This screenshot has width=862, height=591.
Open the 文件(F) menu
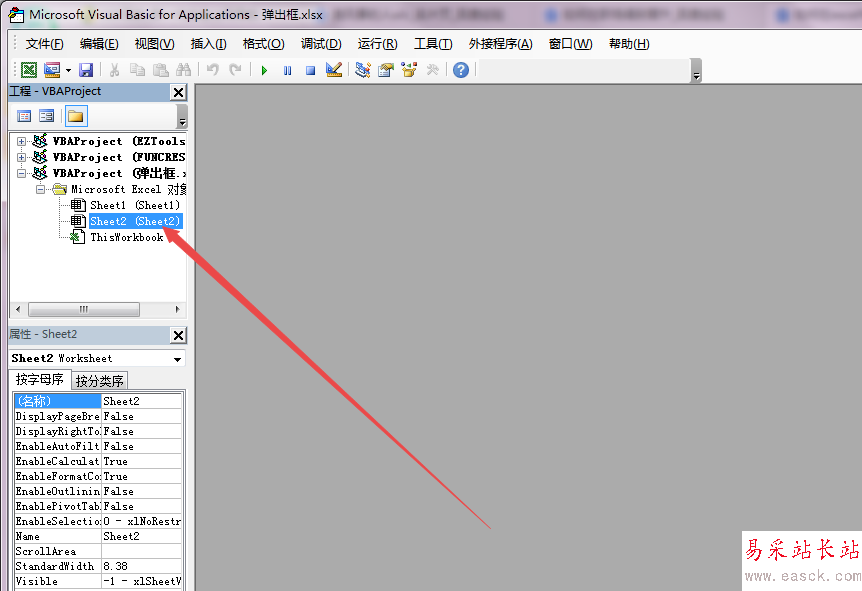click(x=45, y=44)
